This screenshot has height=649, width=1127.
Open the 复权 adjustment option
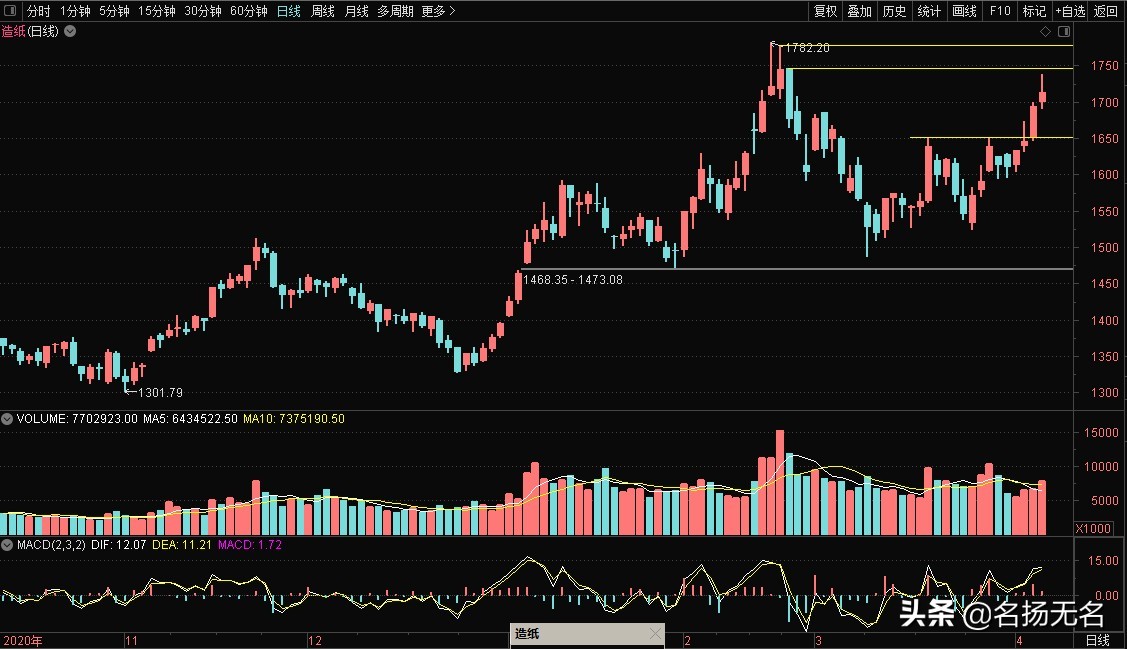825,11
